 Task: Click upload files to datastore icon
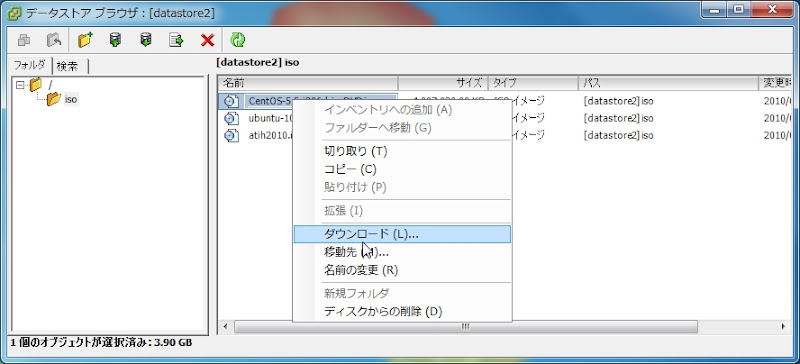click(x=116, y=39)
